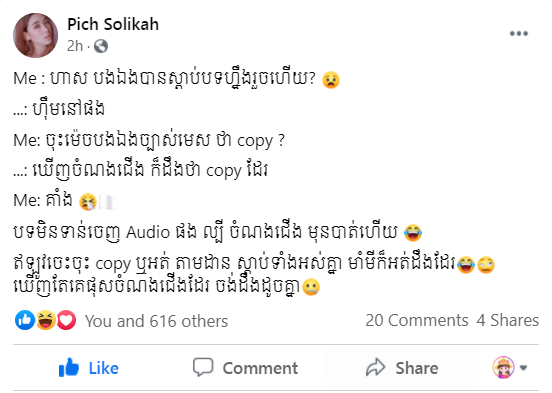Viewport: 552px width, 393px height.
Task: View the 4 Shares list
Action: click(x=508, y=320)
